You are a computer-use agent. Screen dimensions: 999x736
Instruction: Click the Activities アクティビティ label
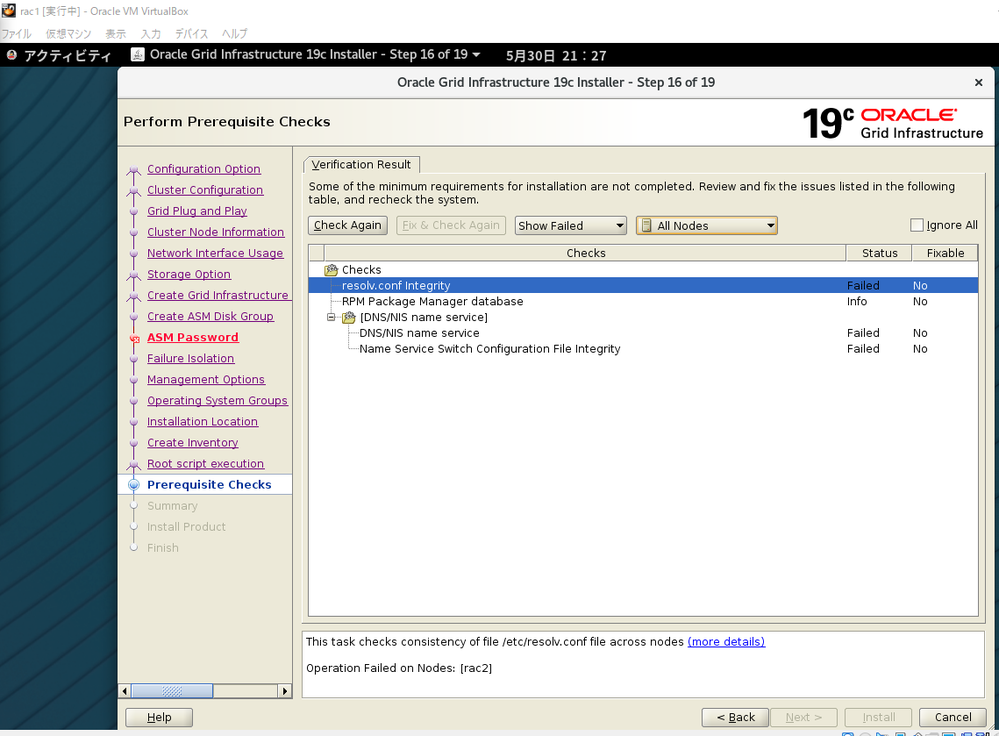(x=68, y=55)
